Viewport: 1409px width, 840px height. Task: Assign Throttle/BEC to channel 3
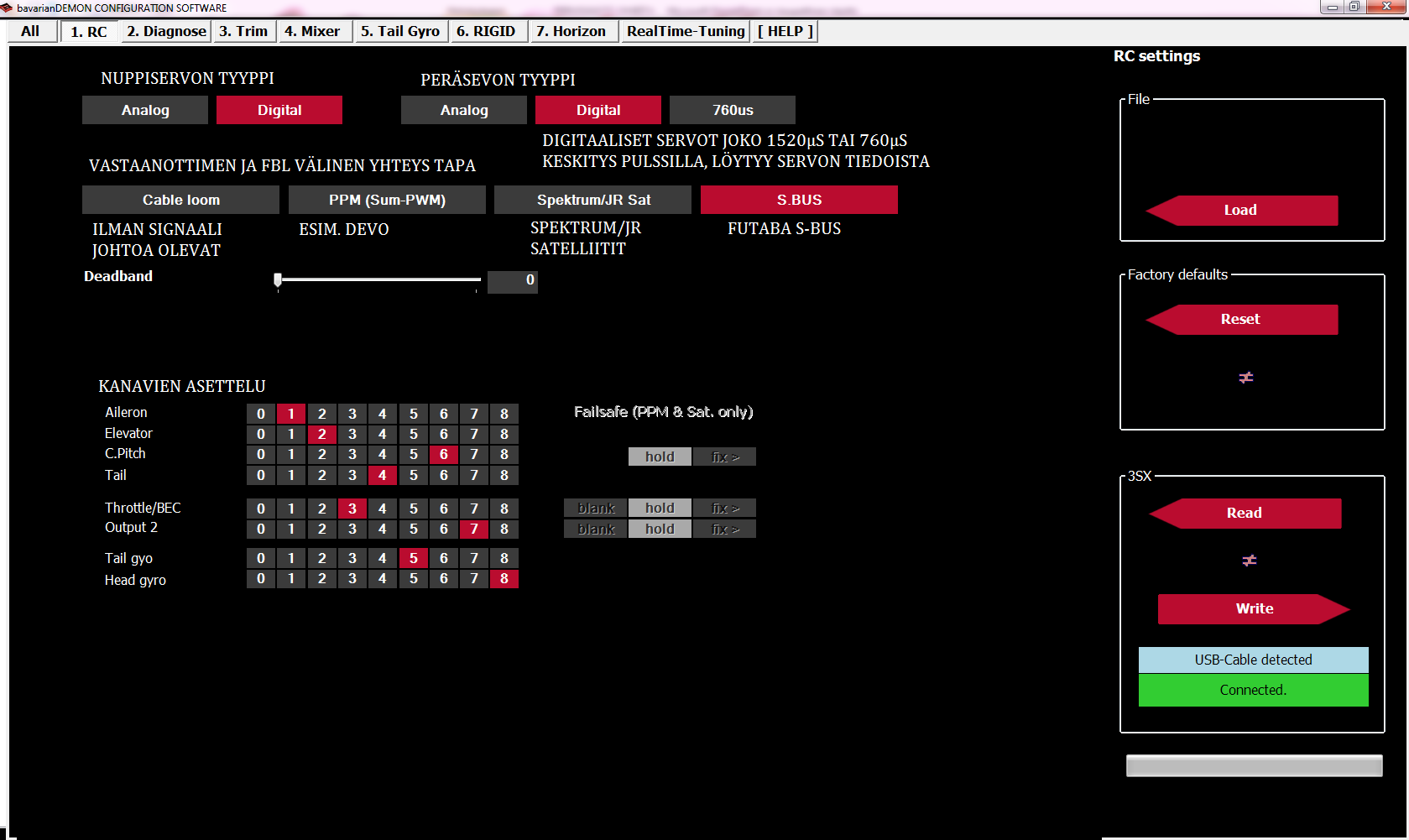point(352,509)
